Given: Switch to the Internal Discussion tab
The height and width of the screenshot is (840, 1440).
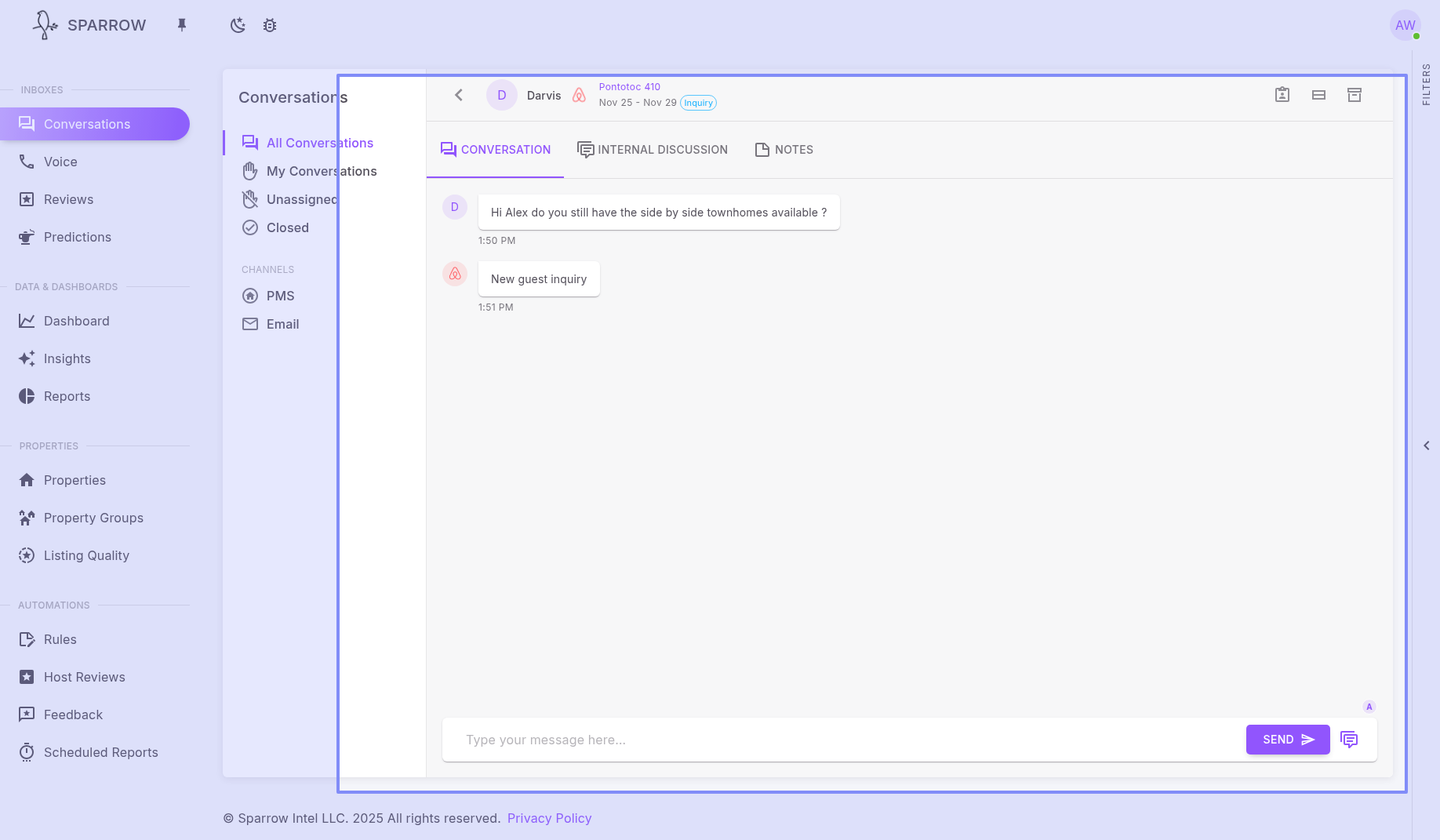Looking at the screenshot, I should coord(653,150).
